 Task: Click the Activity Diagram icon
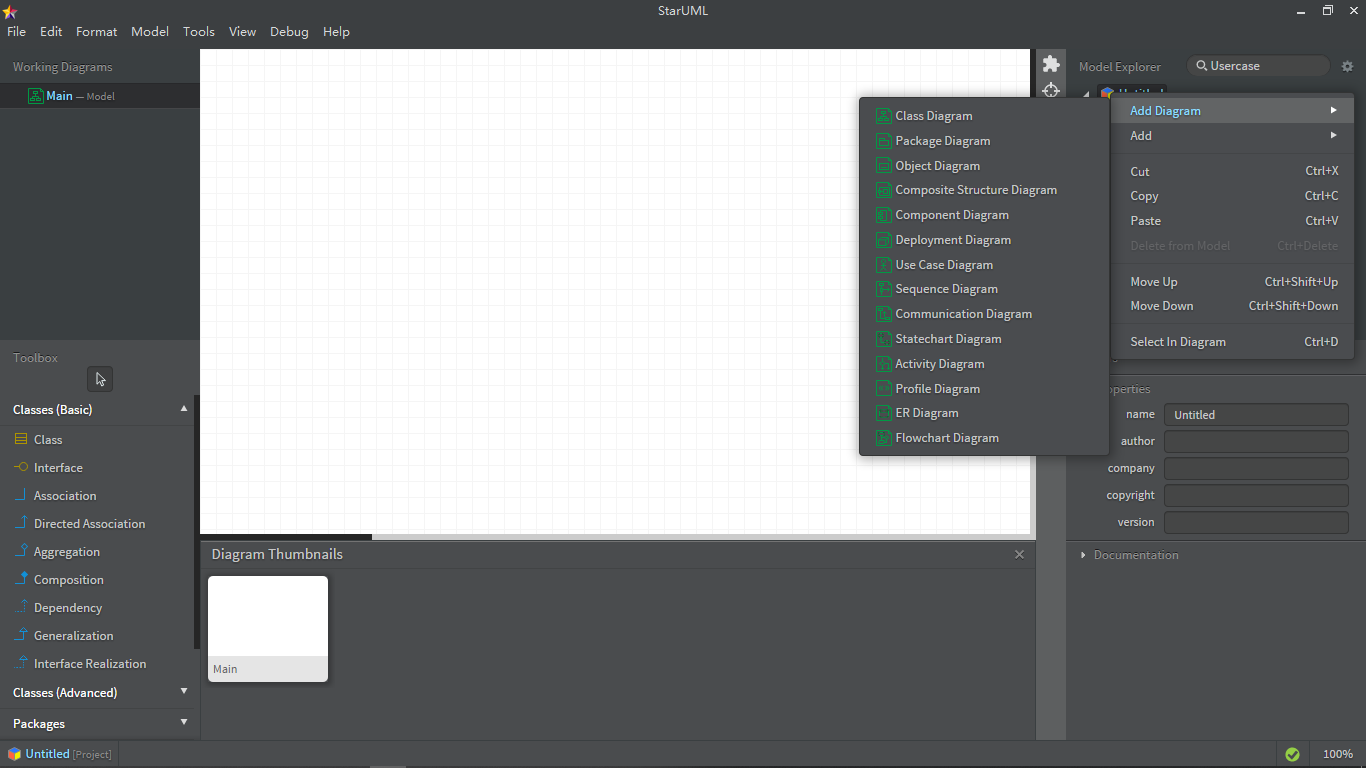coord(883,364)
